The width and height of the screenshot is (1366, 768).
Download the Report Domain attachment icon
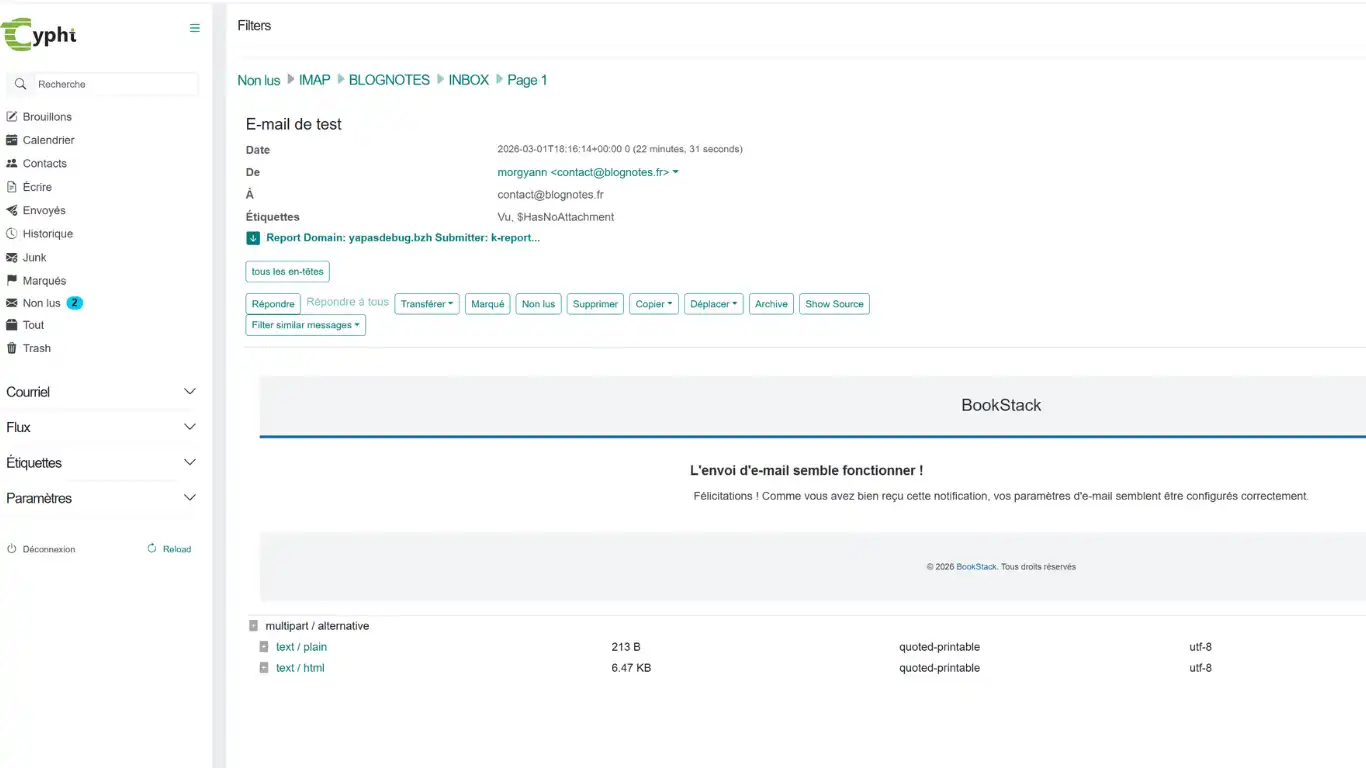pyautogui.click(x=253, y=238)
